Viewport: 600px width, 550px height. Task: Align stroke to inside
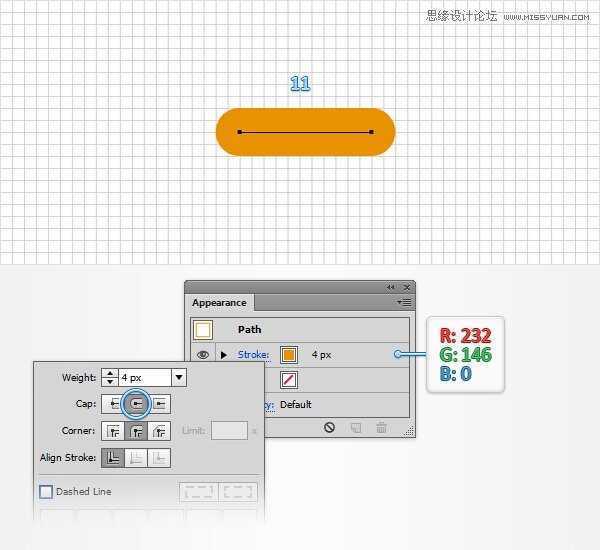[136, 458]
